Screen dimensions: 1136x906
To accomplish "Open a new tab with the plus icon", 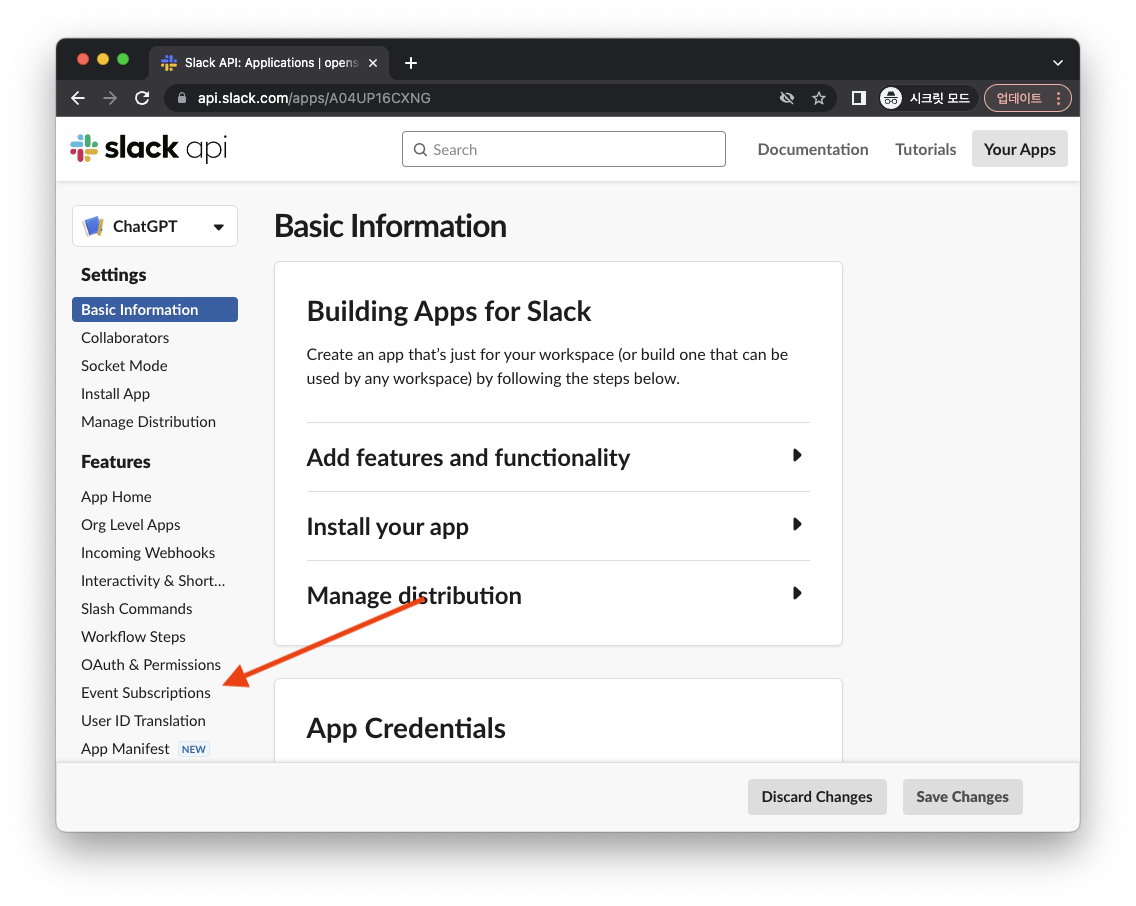I will [x=411, y=63].
